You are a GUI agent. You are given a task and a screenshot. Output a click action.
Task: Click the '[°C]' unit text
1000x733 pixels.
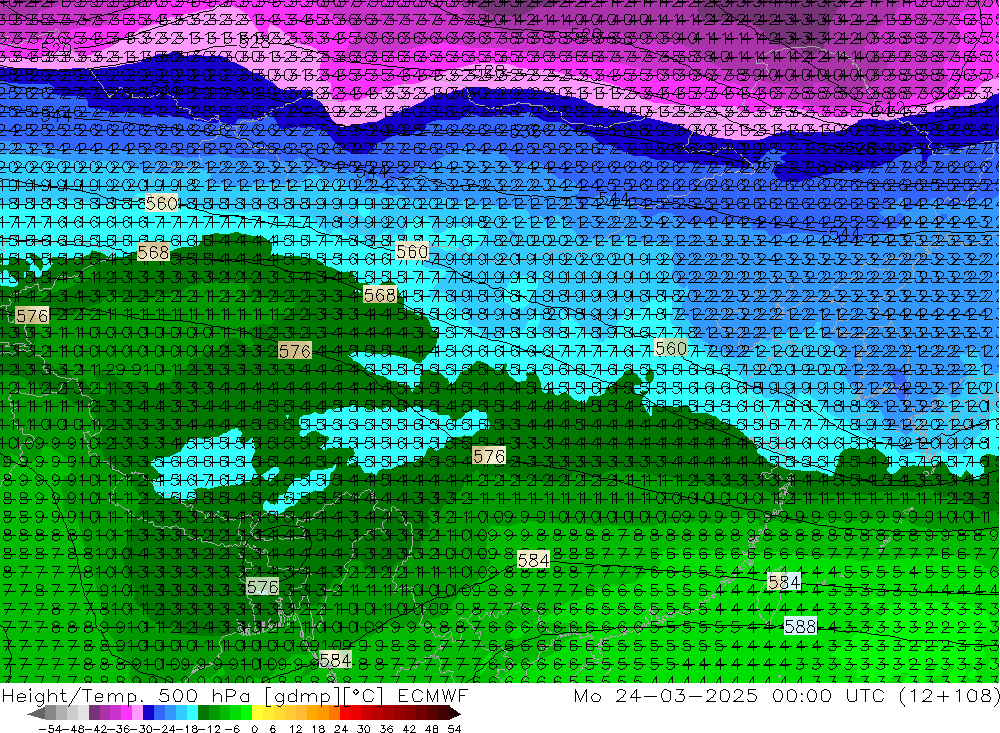click(x=364, y=697)
